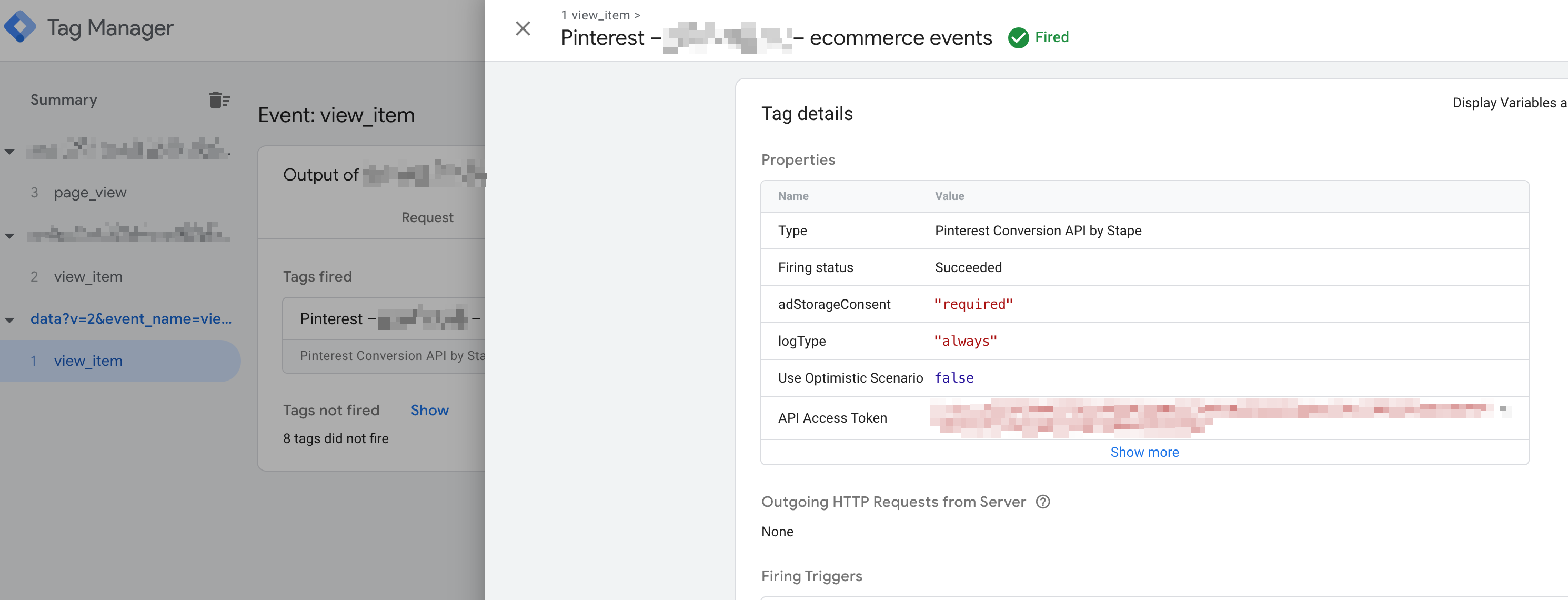Viewport: 1568px width, 600px height.
Task: Click the 'adStorageConsent' property name
Action: tap(834, 305)
